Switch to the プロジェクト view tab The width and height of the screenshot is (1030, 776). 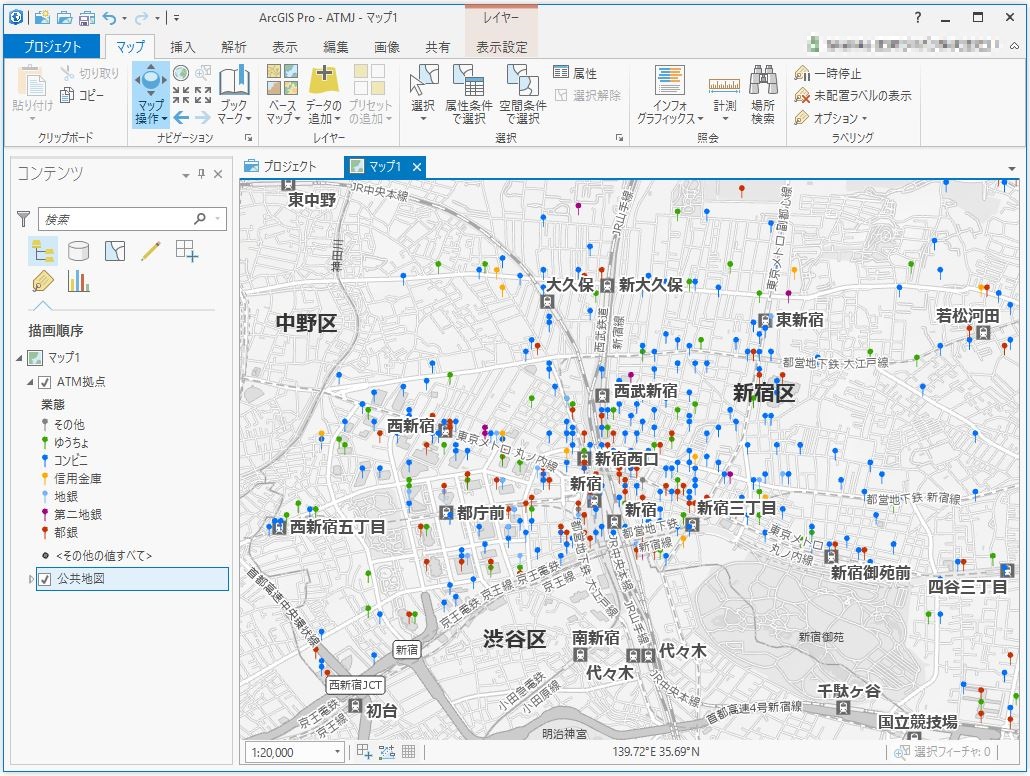pyautogui.click(x=280, y=167)
